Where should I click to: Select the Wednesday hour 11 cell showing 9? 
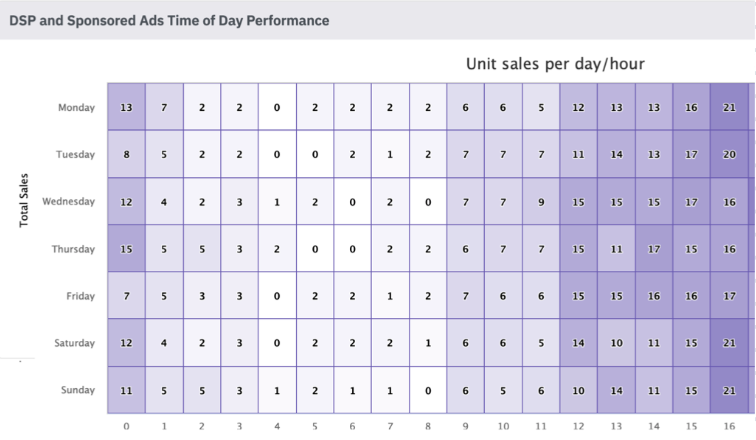pos(541,201)
